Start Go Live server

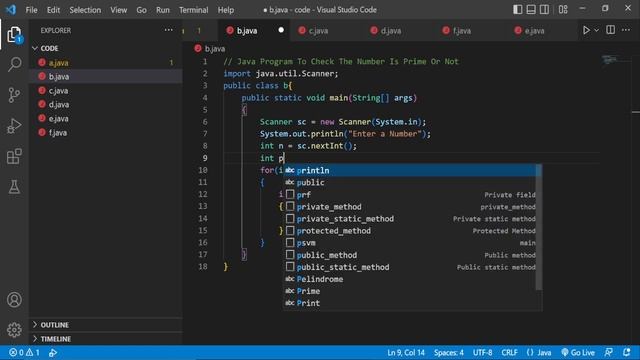(x=578, y=352)
